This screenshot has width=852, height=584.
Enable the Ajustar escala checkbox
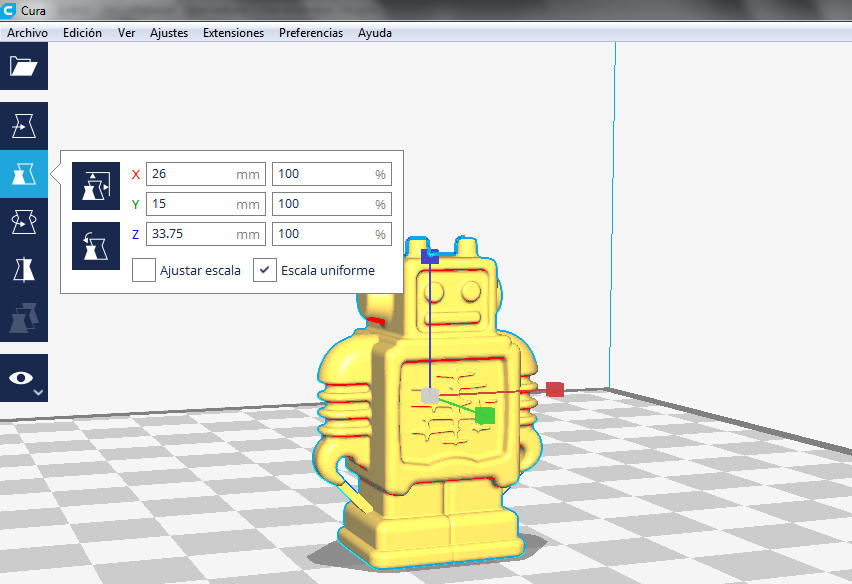[144, 270]
